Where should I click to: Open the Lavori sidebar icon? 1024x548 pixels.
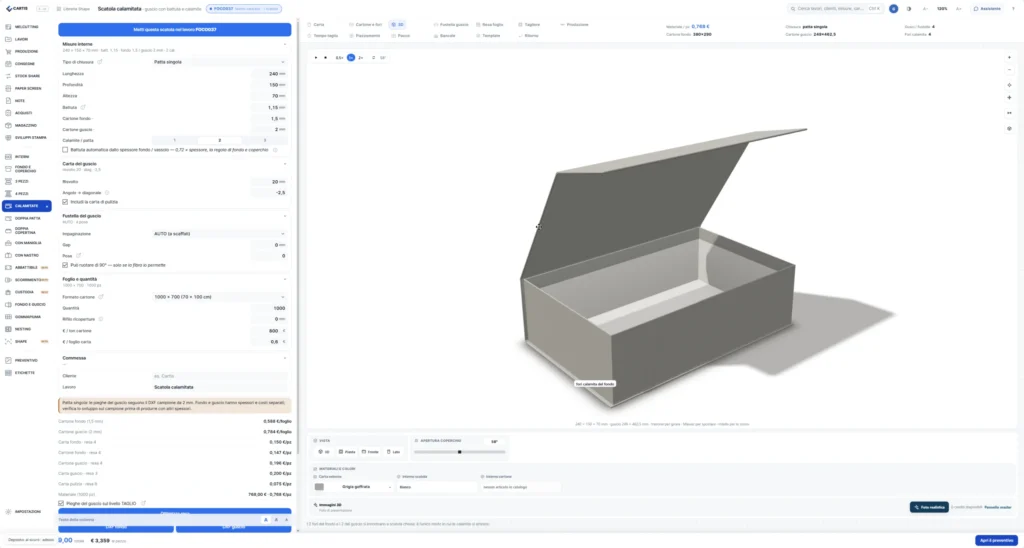8,39
